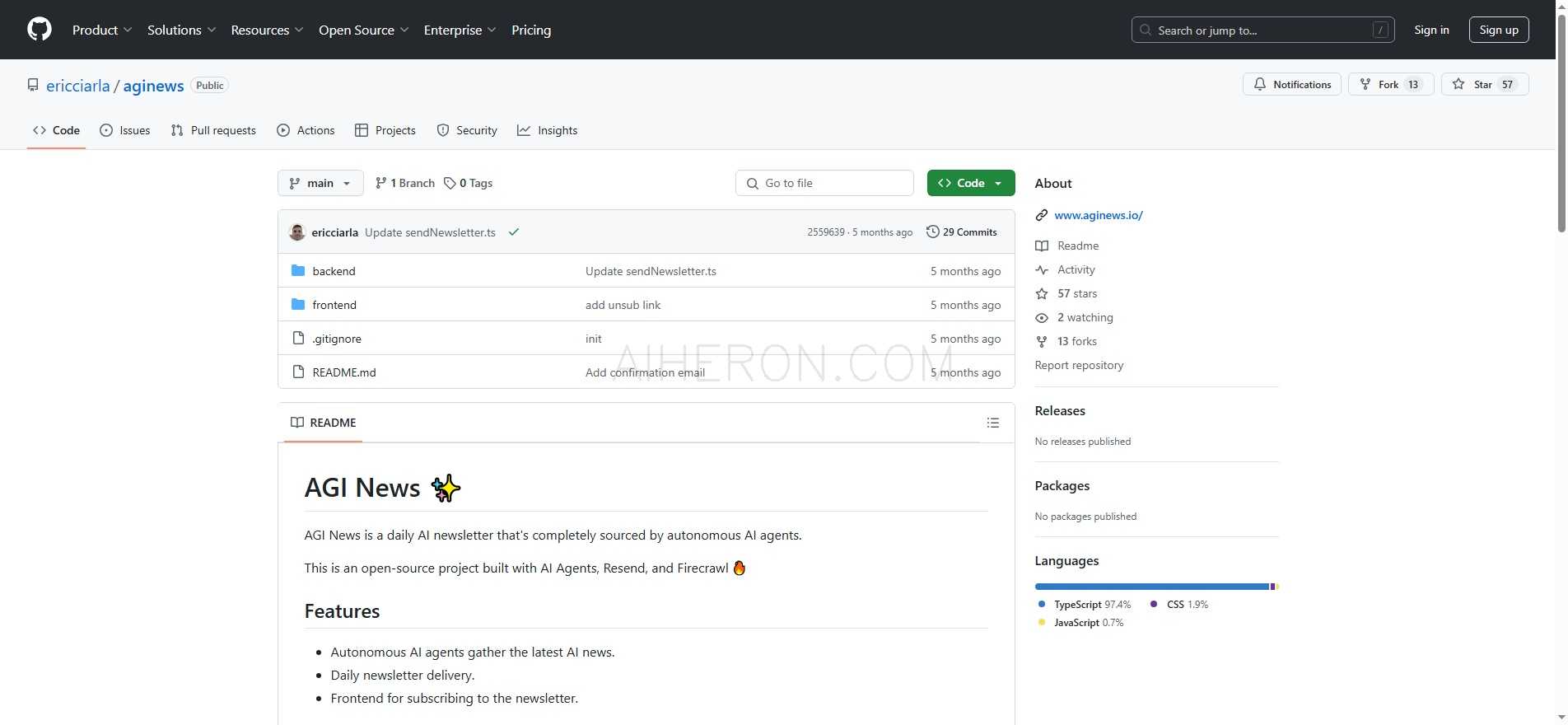Switch to the Security tab
The width and height of the screenshot is (1568, 725).
(x=467, y=130)
